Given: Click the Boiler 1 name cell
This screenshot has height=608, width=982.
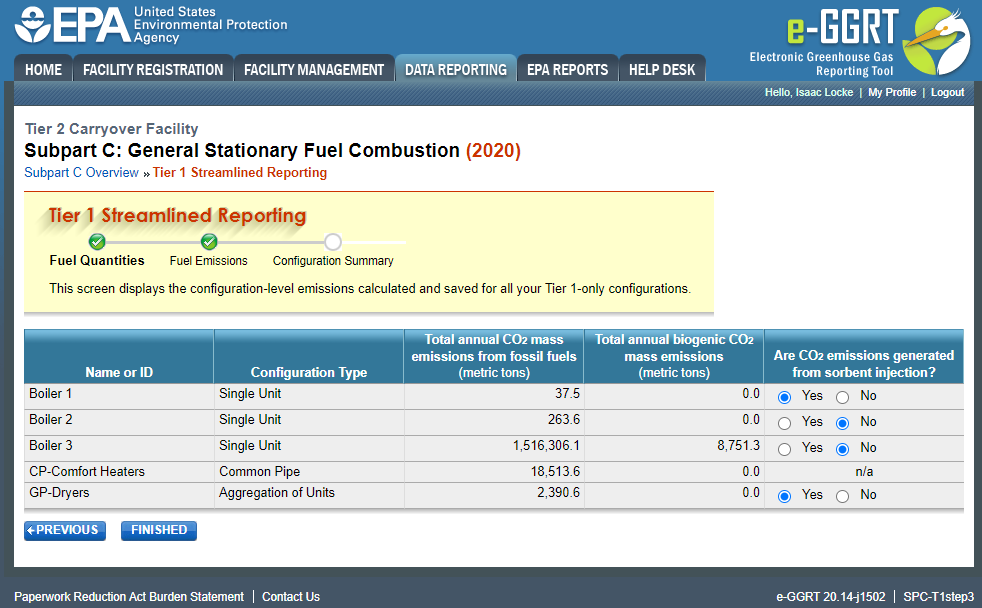Looking at the screenshot, I should click(x=119, y=396).
